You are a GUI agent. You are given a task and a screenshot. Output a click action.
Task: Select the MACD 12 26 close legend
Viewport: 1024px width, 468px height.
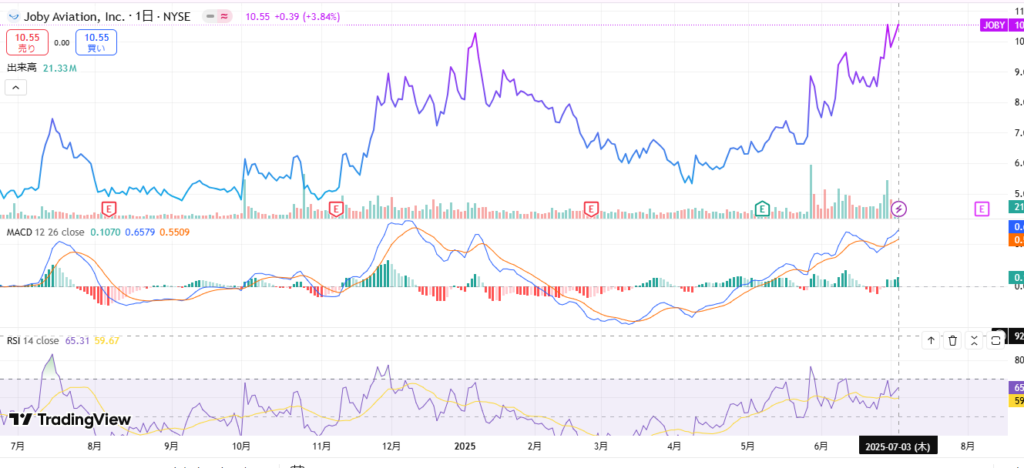coord(45,232)
